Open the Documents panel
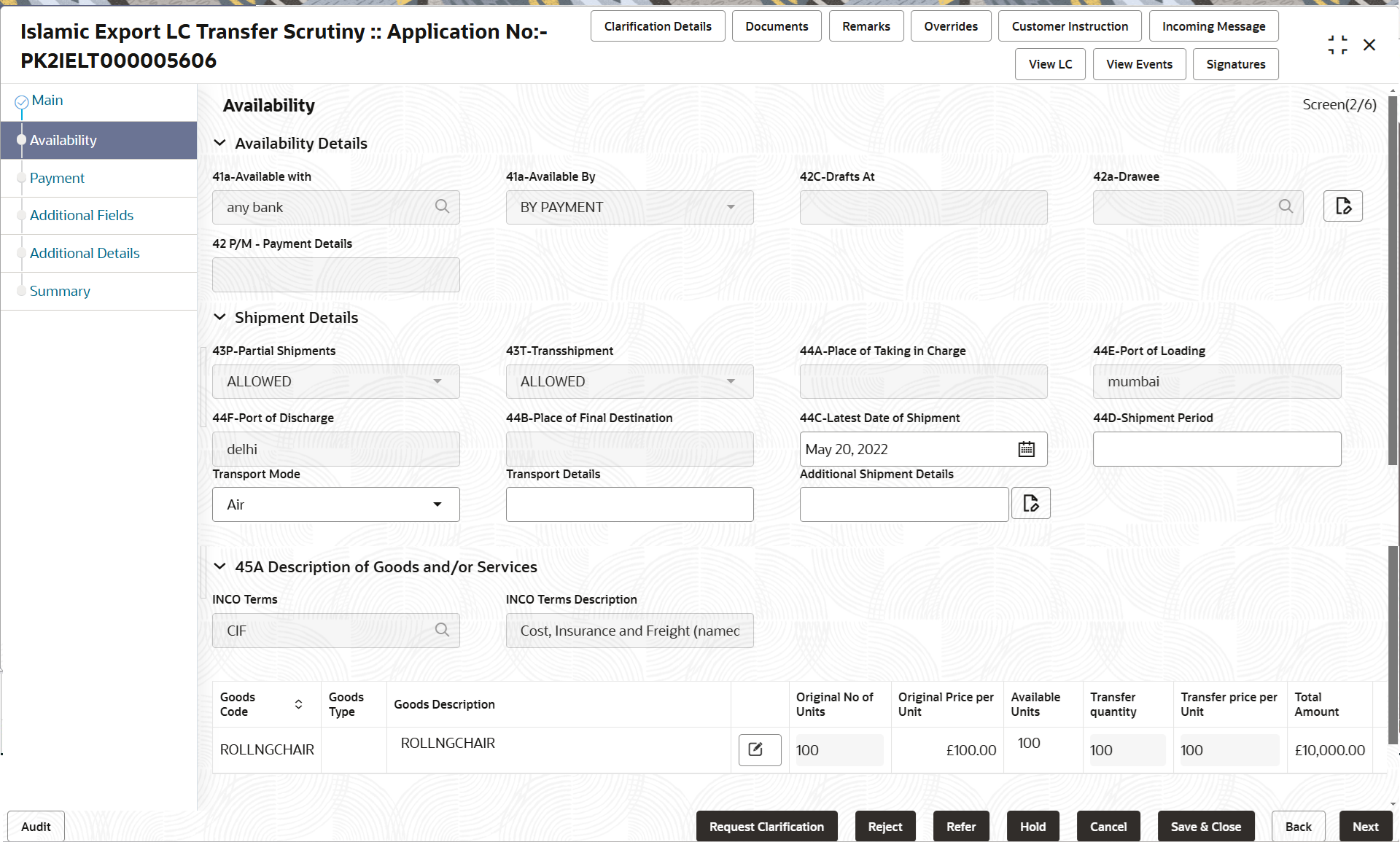Screen dimensions: 1400x842 tap(776, 26)
